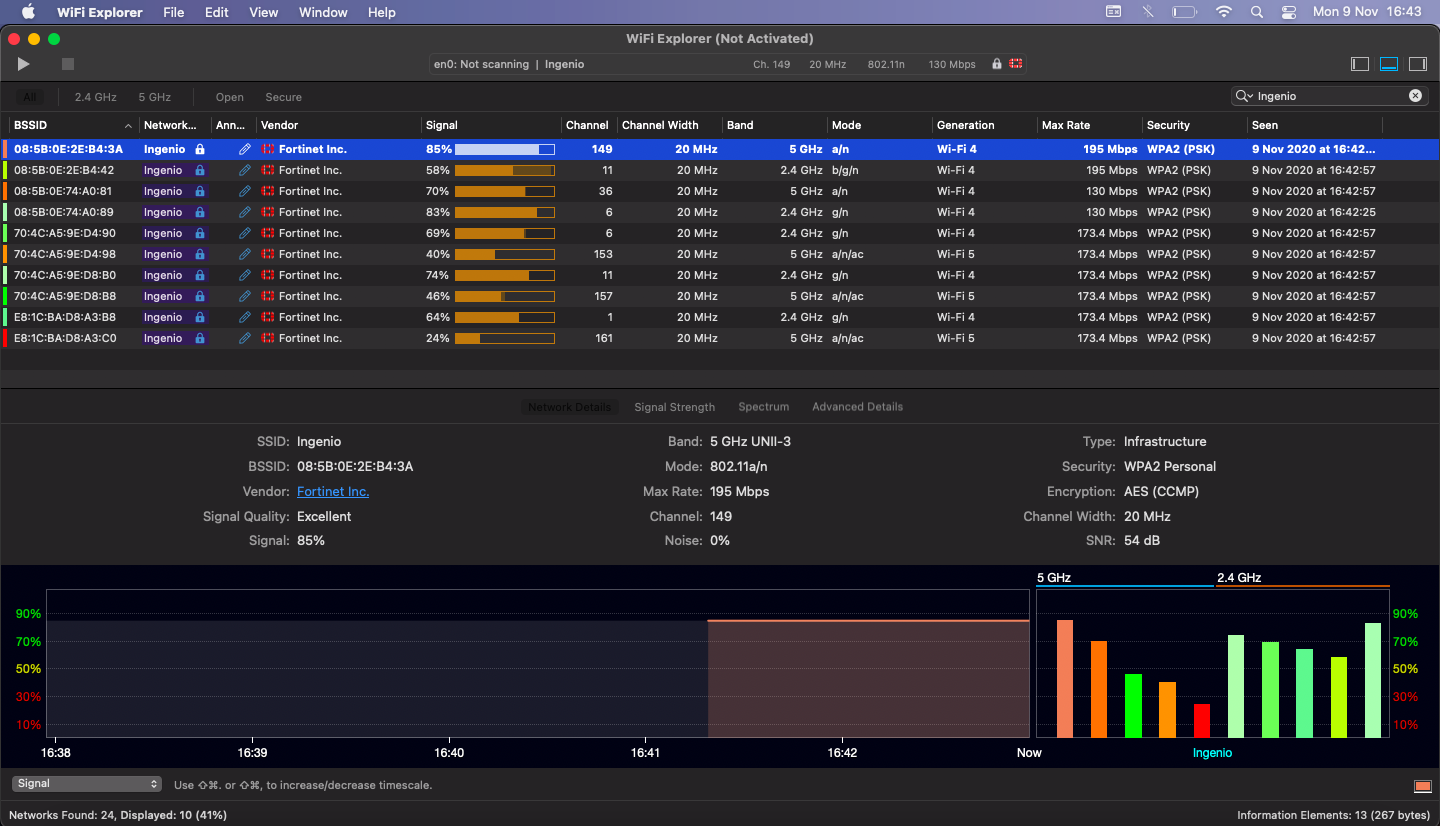Filter networks by 5 GHz

point(155,97)
